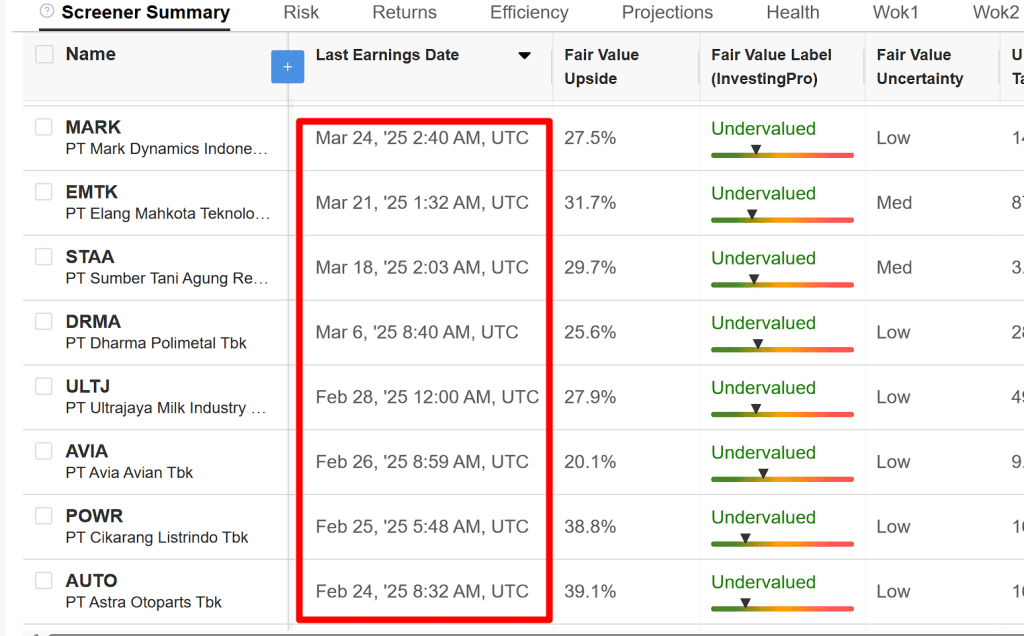Sort by Fair Value Upside column header

coord(601,67)
